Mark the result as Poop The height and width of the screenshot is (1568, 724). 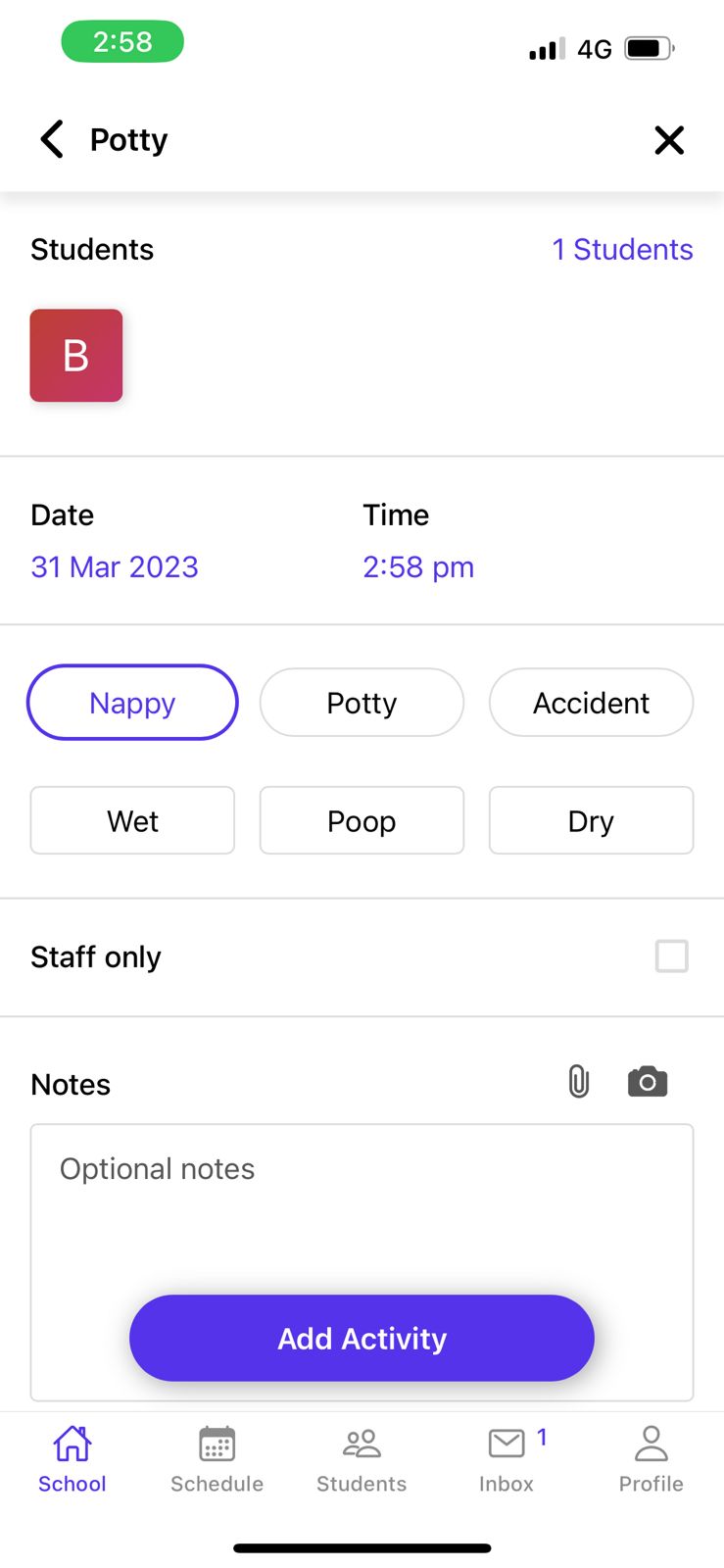click(362, 820)
